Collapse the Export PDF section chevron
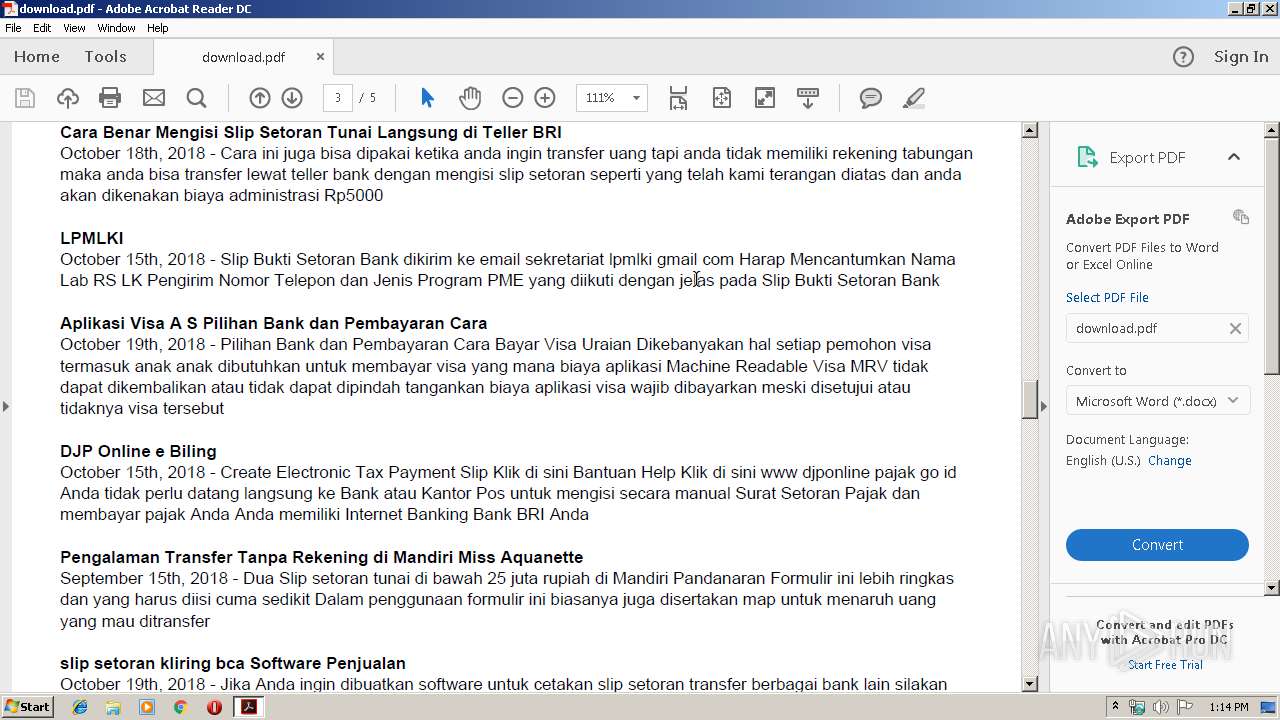1280x720 pixels. (1233, 157)
